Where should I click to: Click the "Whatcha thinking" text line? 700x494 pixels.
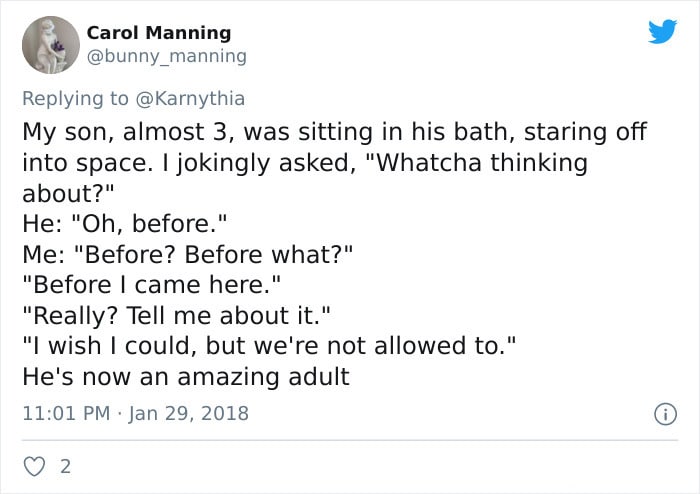point(305,163)
